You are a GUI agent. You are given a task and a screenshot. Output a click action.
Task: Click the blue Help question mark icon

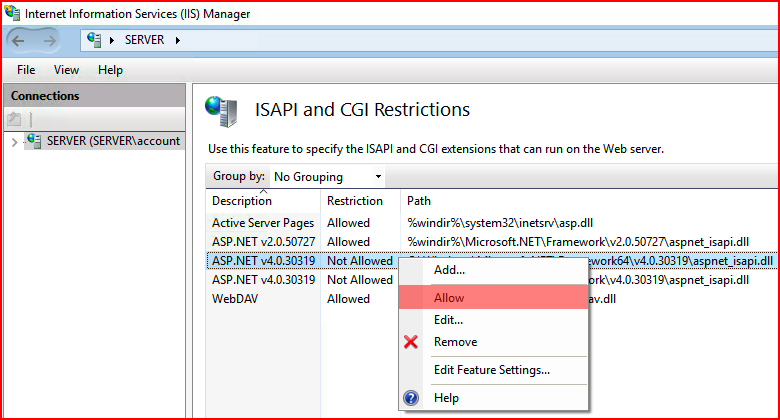pos(411,398)
